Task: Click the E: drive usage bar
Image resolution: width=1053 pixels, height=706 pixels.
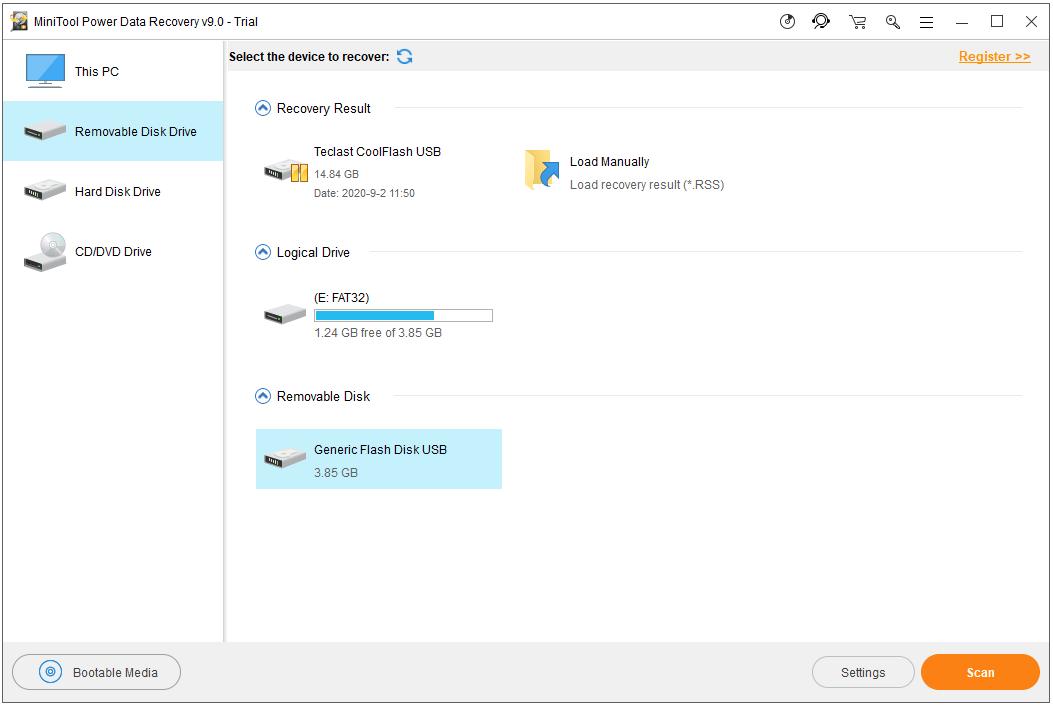Action: point(403,315)
